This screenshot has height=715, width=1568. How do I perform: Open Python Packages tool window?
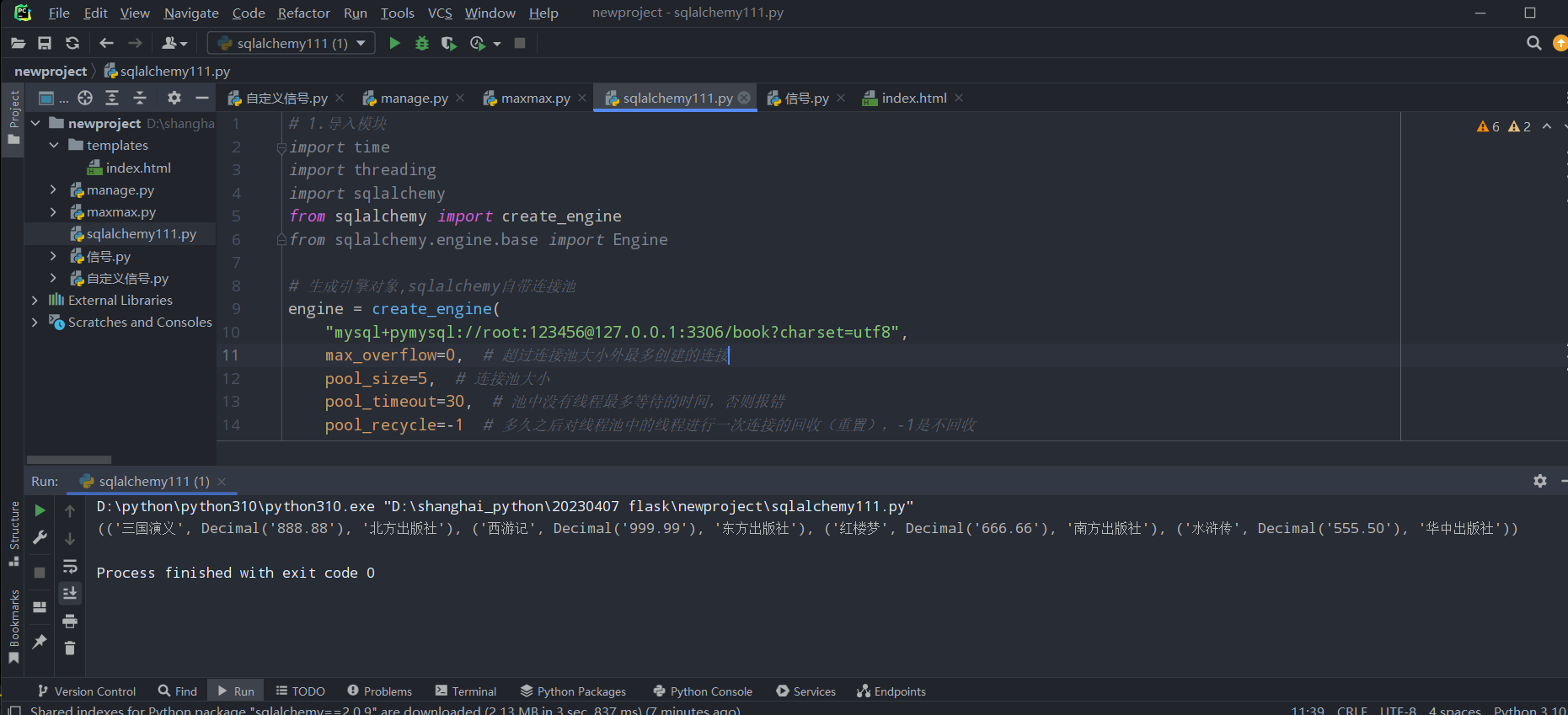[x=573, y=691]
